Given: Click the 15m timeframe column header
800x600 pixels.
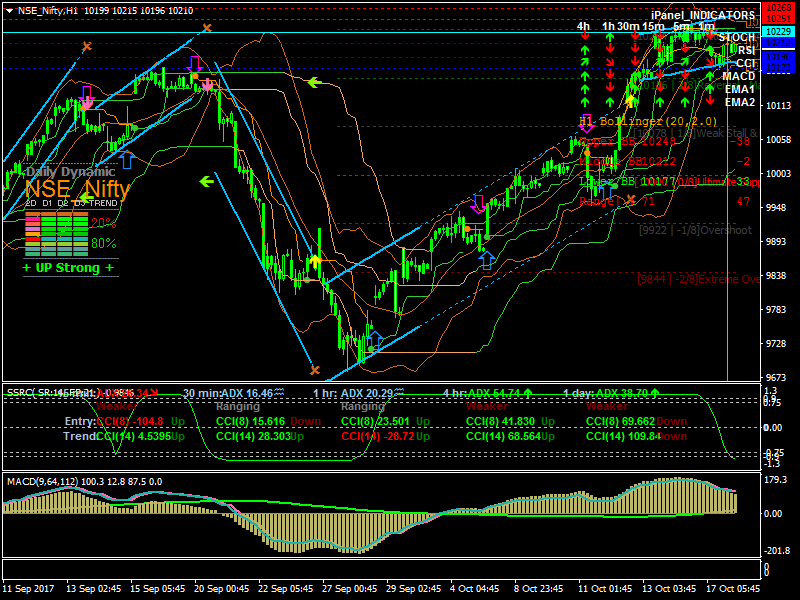Looking at the screenshot, I should tap(653, 26).
